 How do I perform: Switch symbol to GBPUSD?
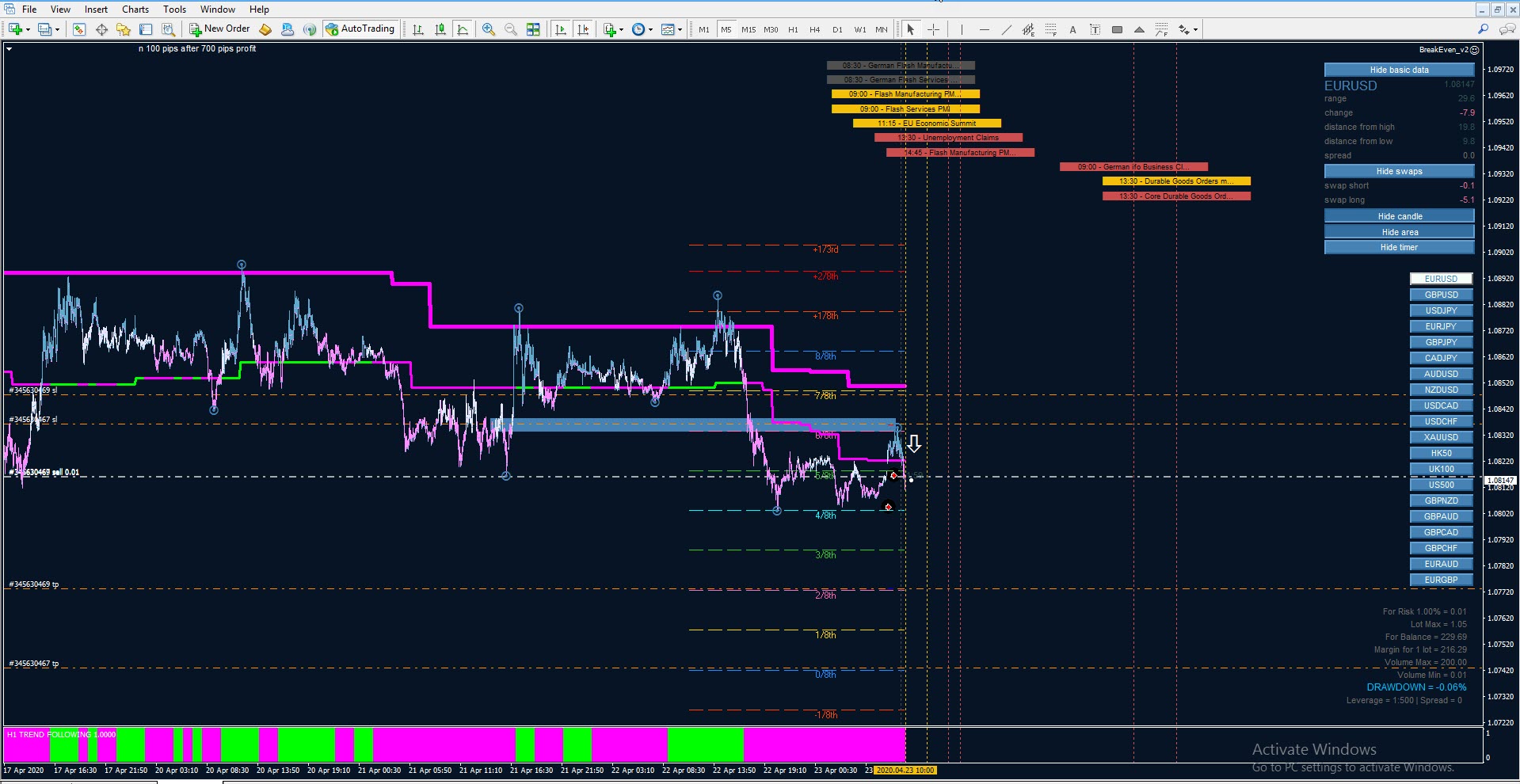(x=1441, y=295)
